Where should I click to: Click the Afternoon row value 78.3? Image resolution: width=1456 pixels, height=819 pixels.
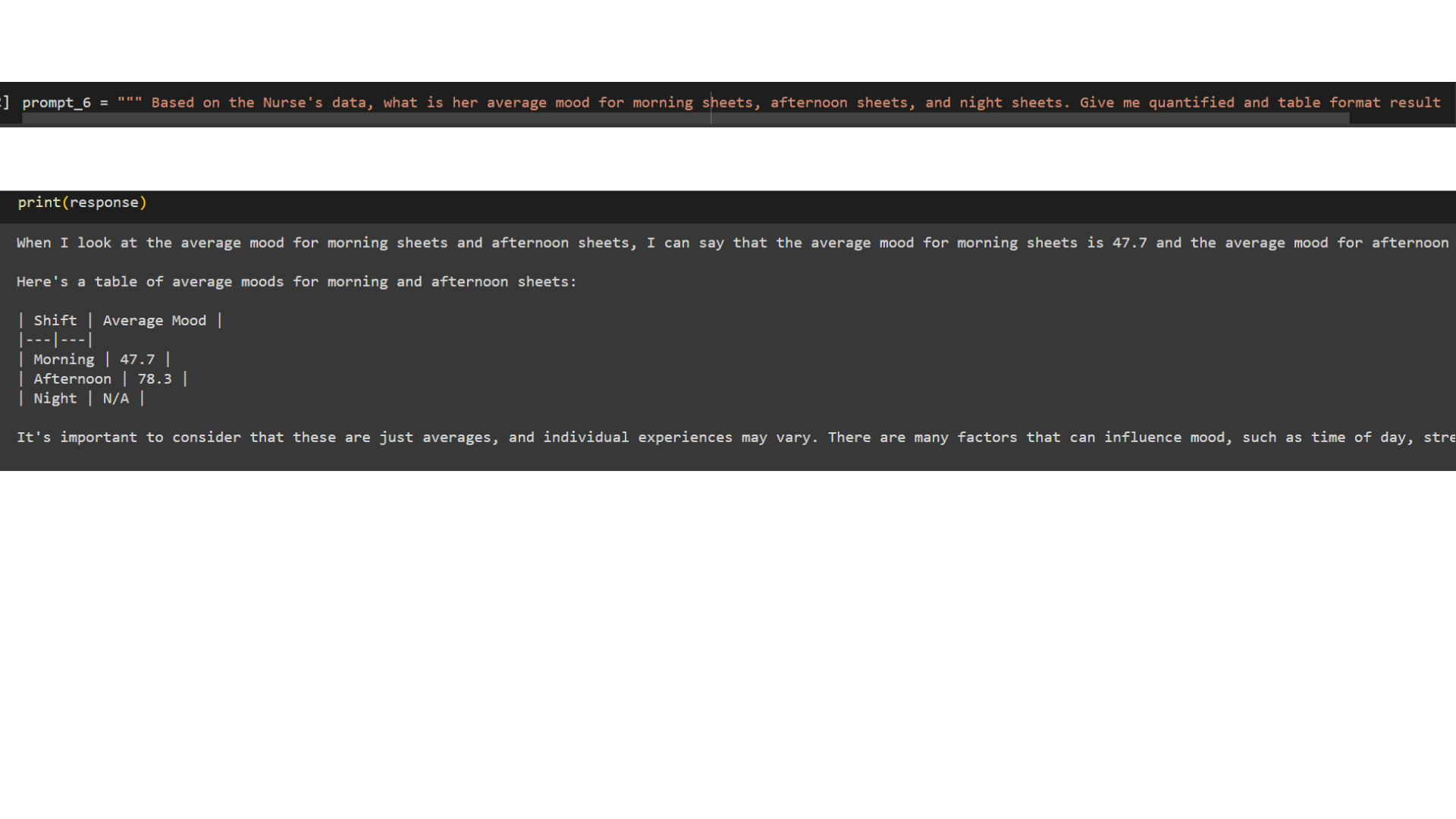pos(155,379)
